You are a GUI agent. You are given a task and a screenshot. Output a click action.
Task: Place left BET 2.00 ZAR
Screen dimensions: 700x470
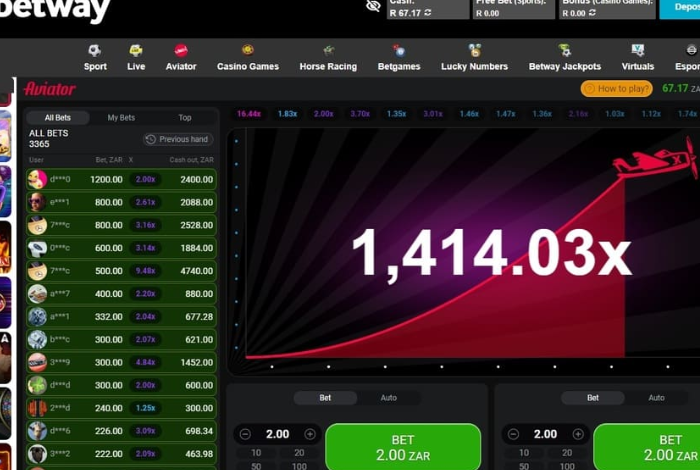(x=403, y=447)
